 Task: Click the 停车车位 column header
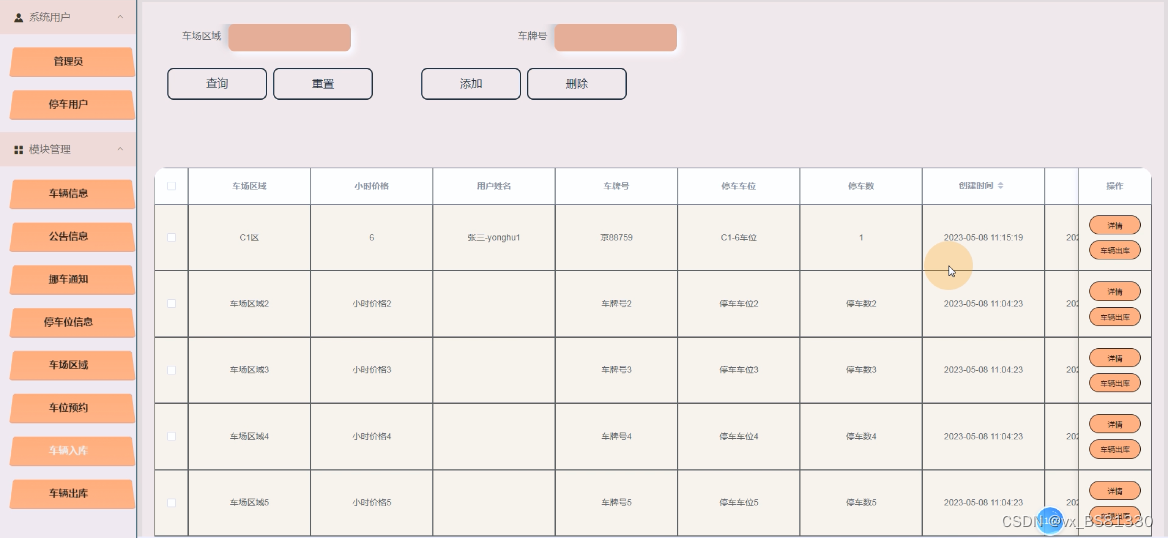(x=738, y=186)
